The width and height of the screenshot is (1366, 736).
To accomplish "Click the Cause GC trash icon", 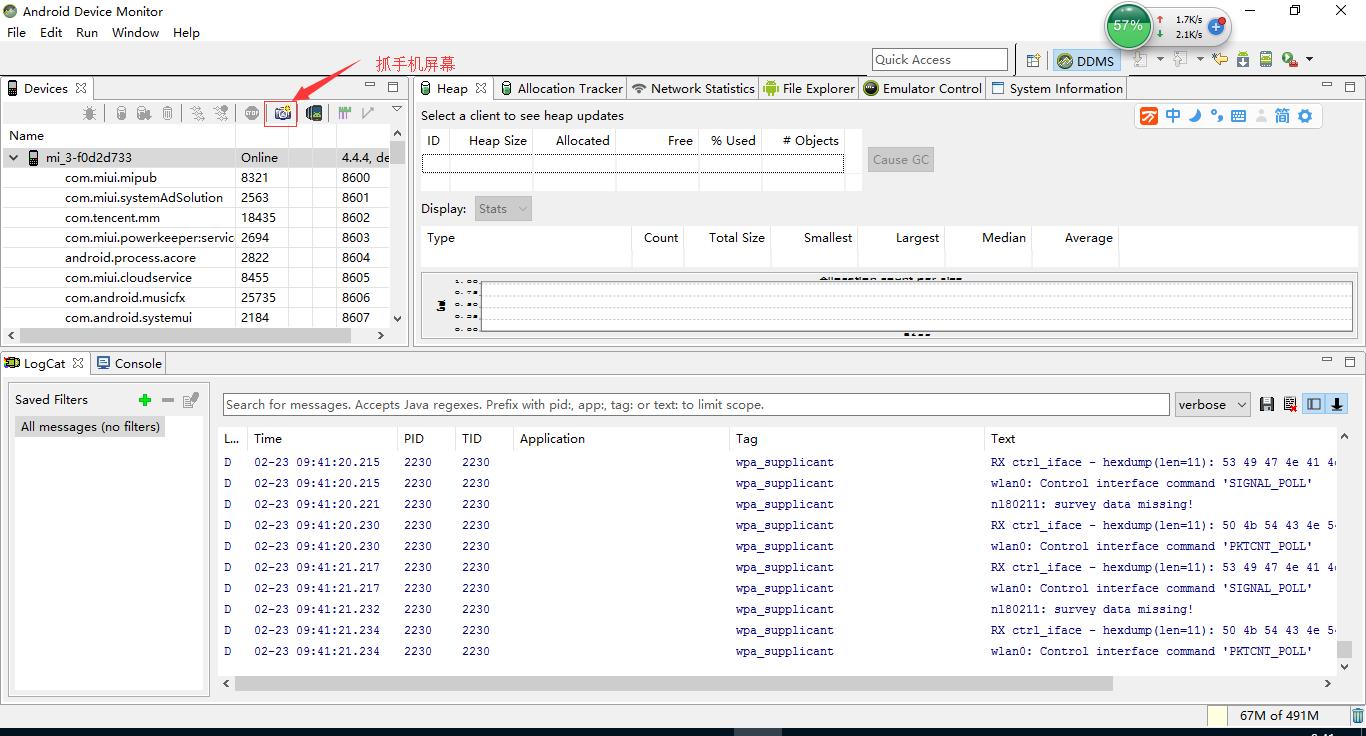I will click(167, 113).
